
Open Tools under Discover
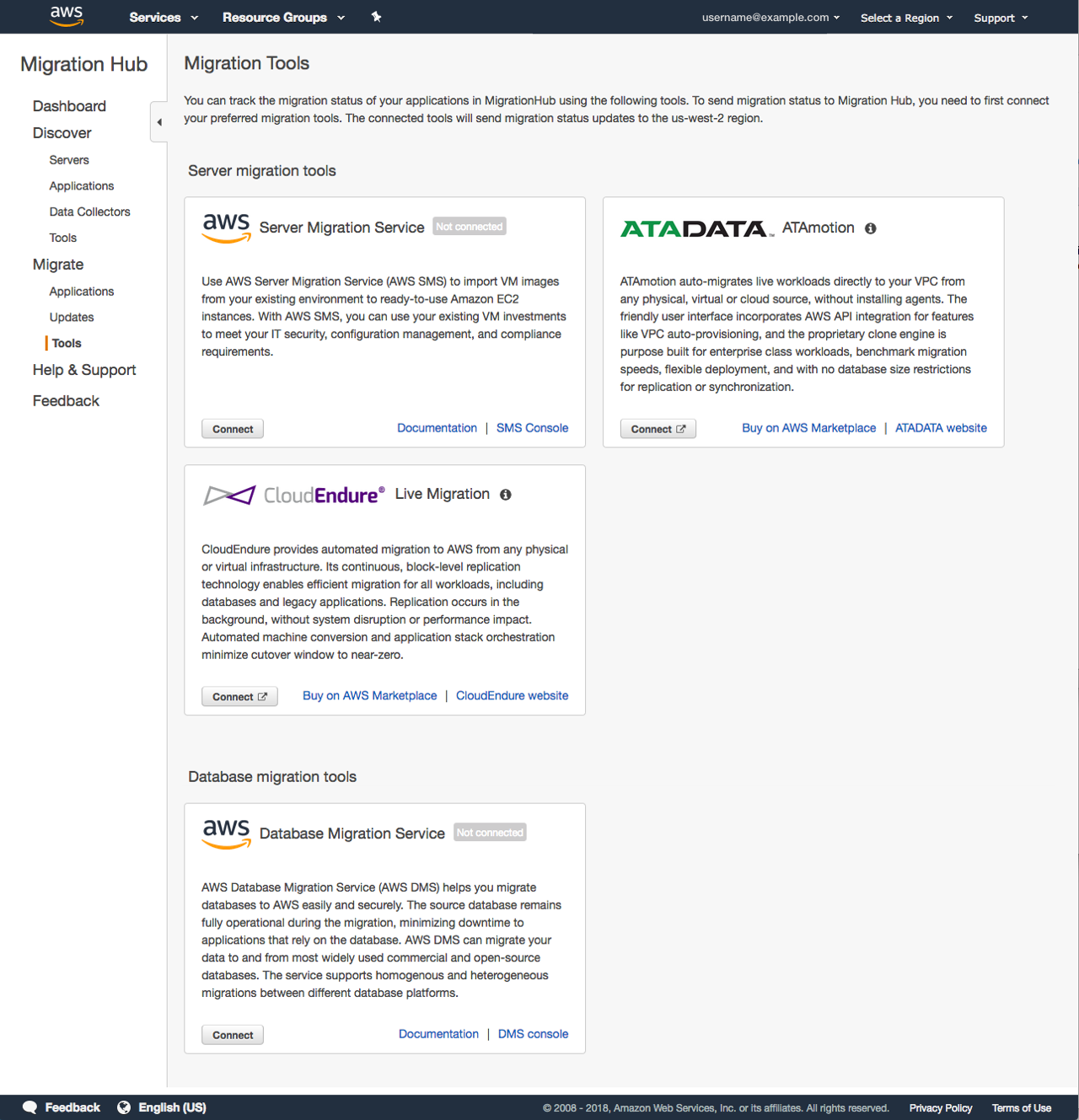pos(62,238)
